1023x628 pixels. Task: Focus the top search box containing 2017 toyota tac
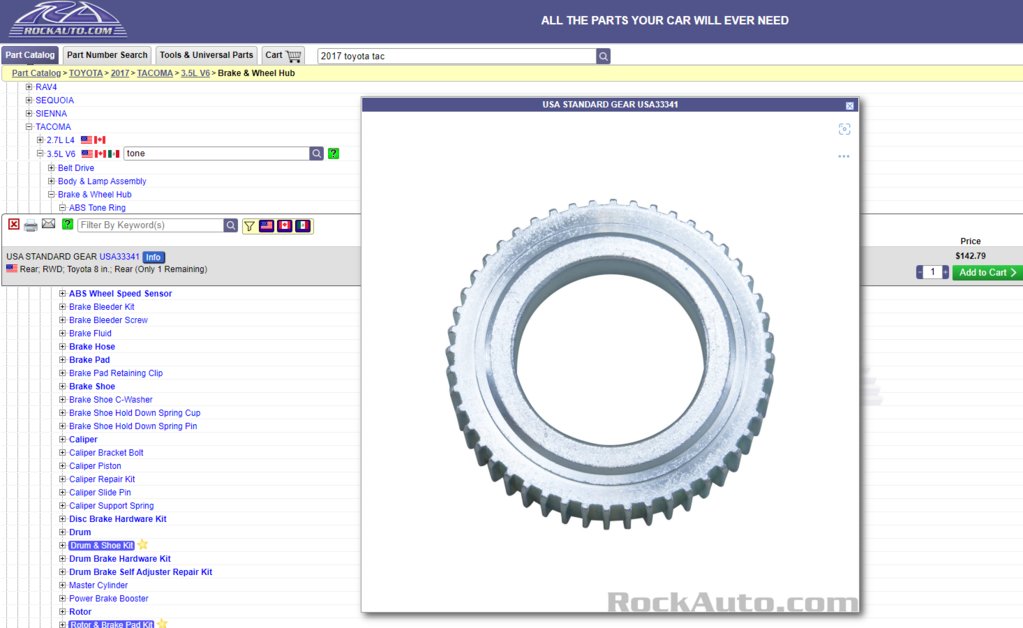point(457,56)
